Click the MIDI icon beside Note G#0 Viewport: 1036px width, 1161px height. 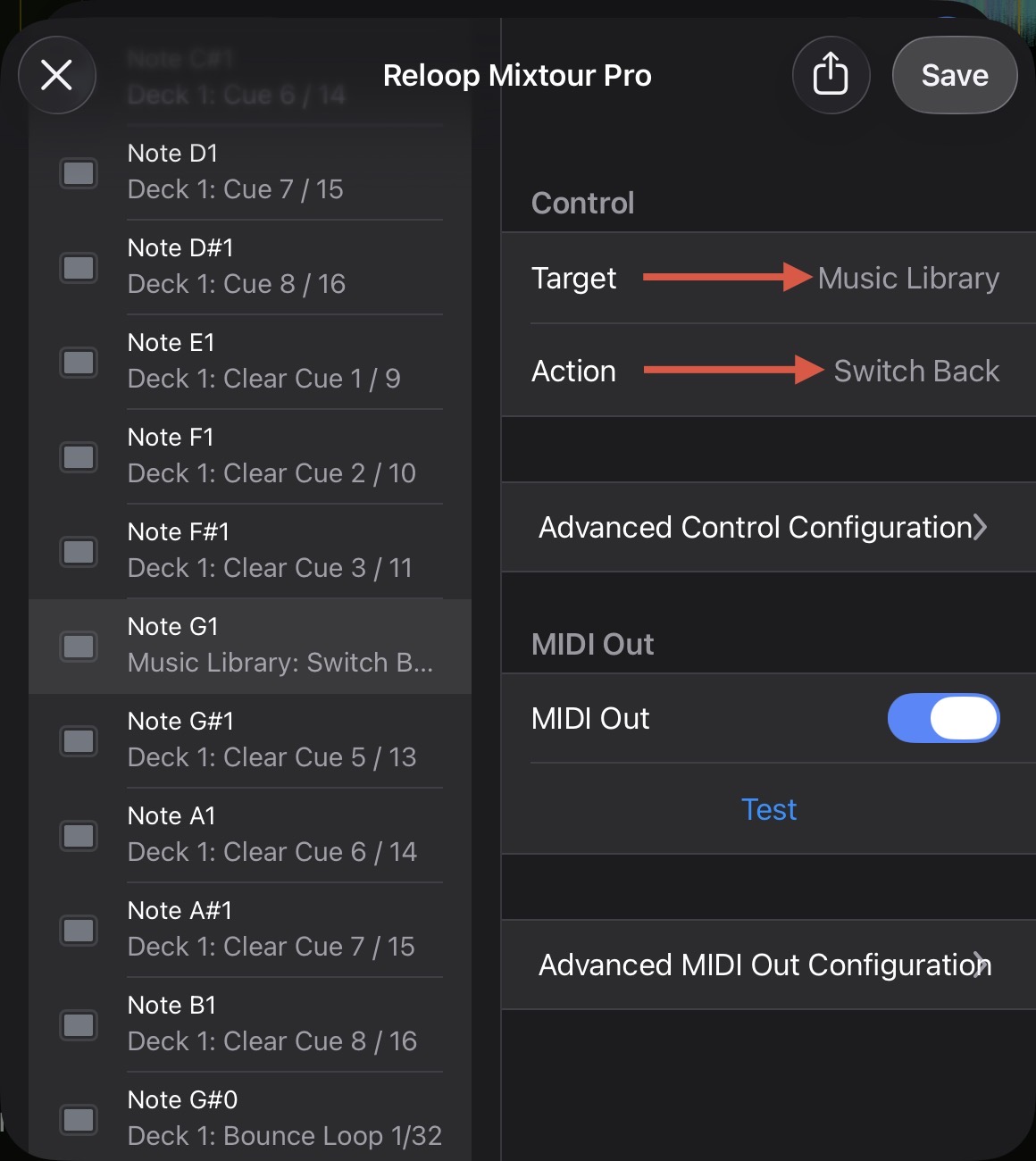79,1119
